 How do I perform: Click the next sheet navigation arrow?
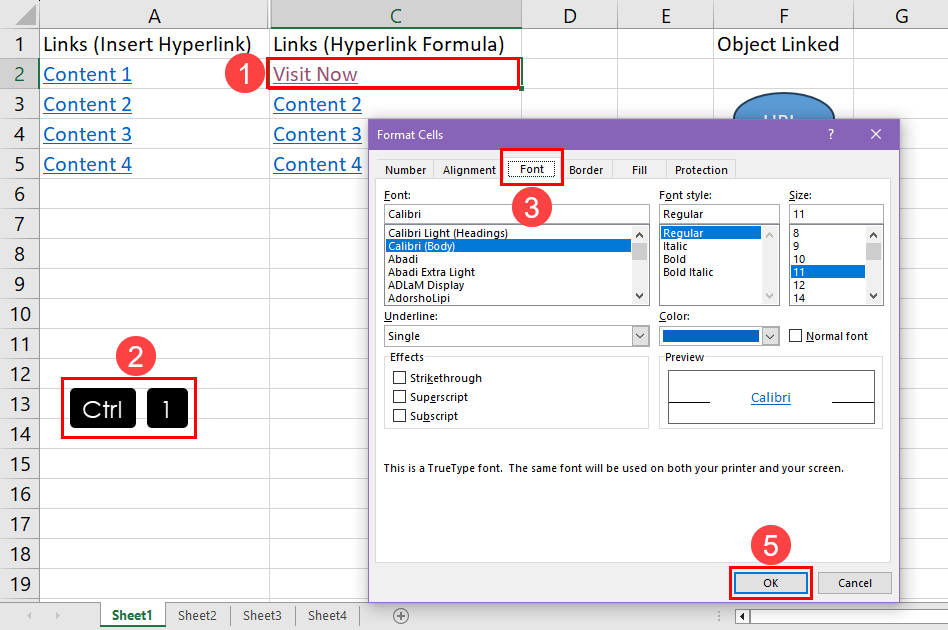tap(57, 615)
